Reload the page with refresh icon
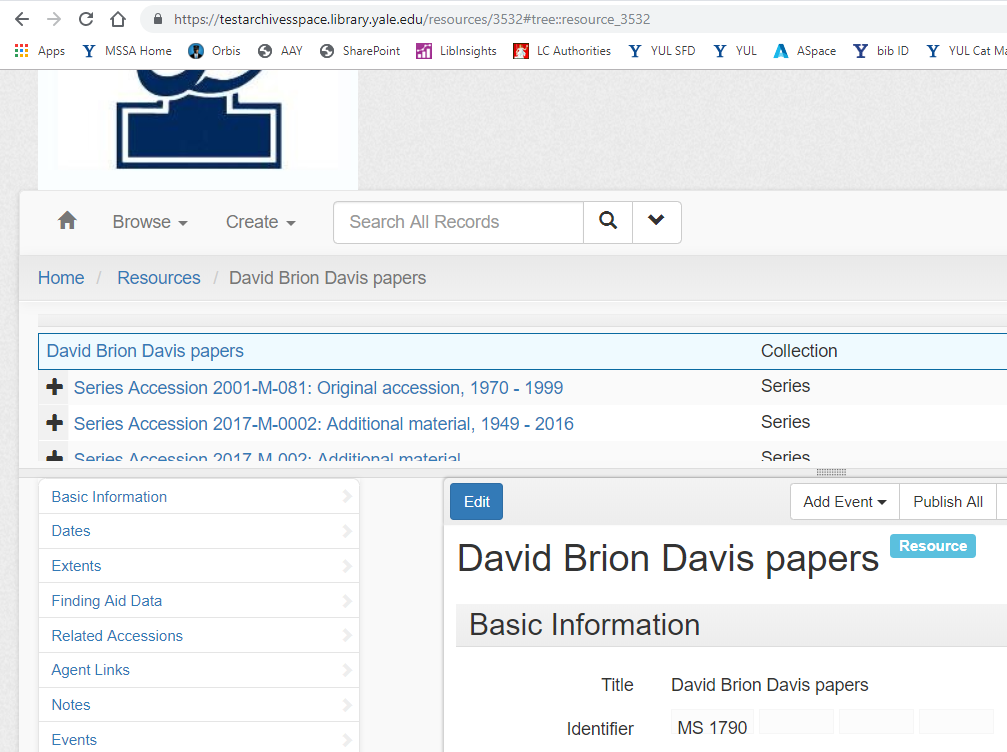This screenshot has height=752, width=1007. point(86,19)
